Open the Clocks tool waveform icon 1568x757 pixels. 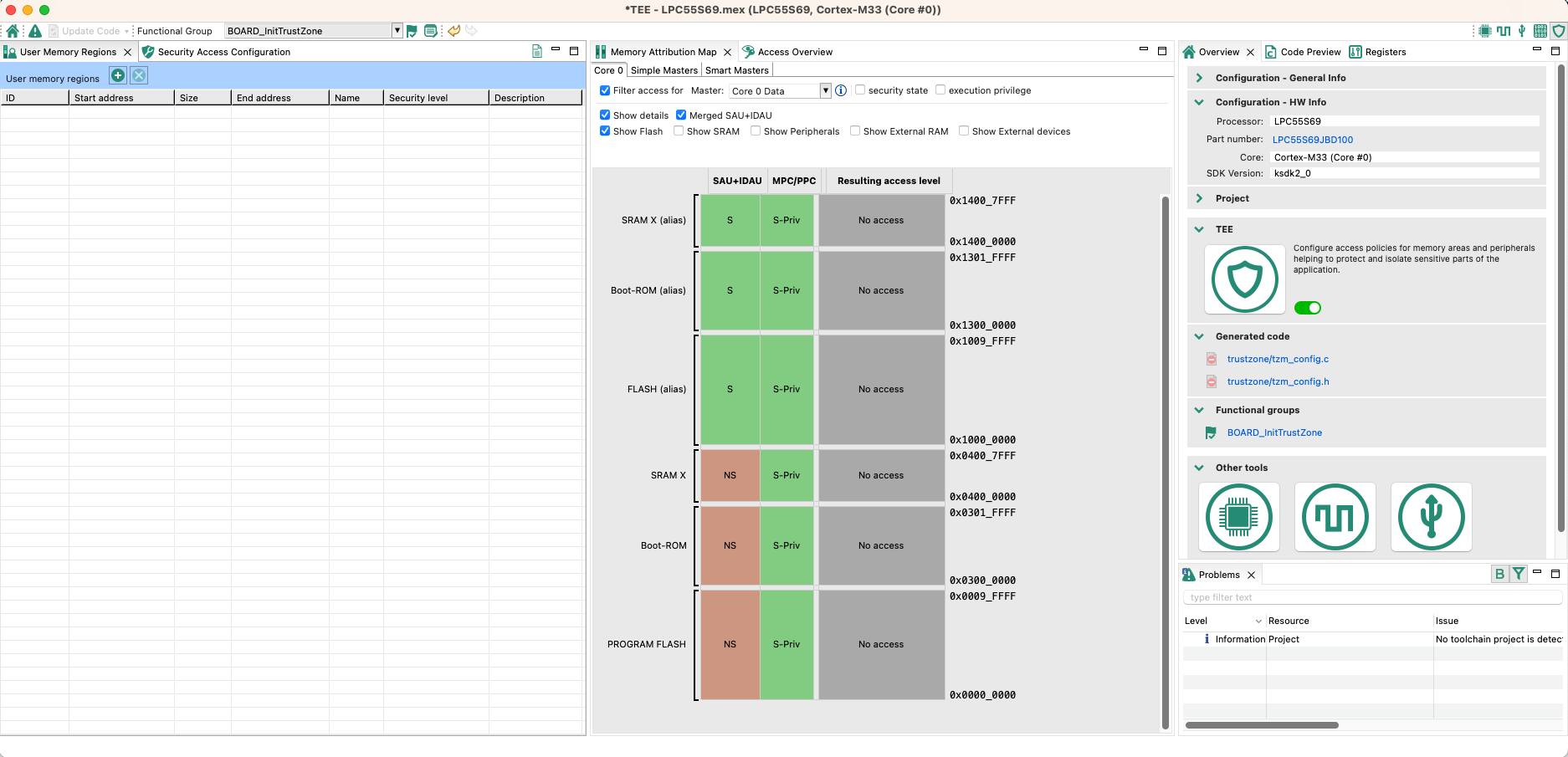coord(1335,517)
